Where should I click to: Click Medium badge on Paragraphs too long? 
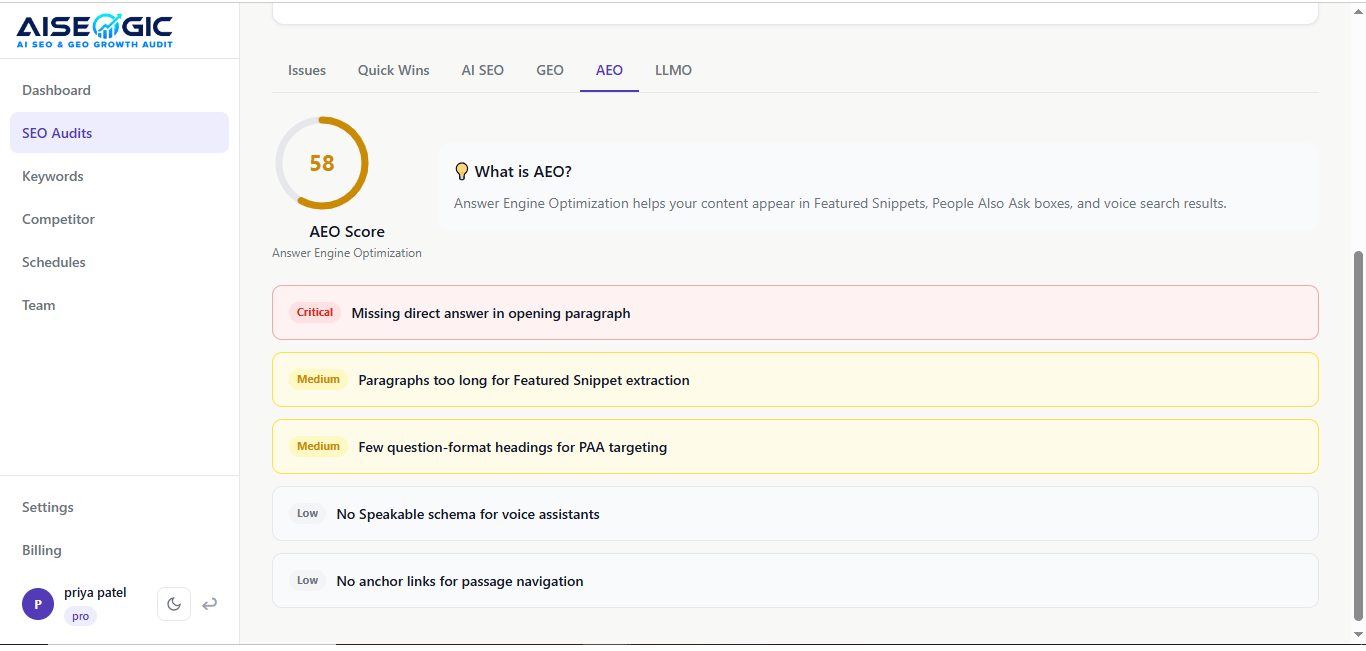319,380
